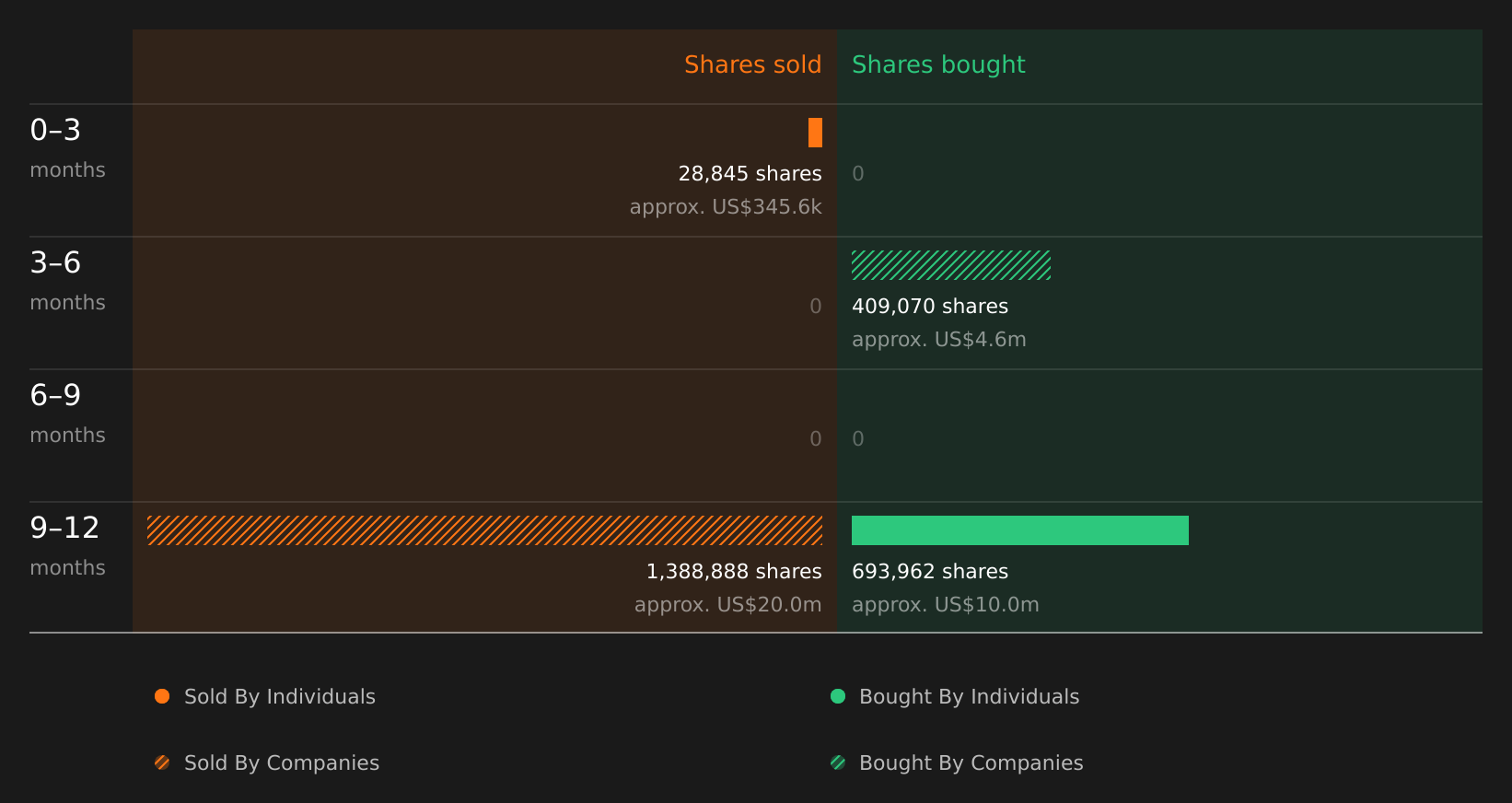Click the 9–12 months solid green bought bar
The height and width of the screenshot is (803, 1512).
pos(1020,530)
